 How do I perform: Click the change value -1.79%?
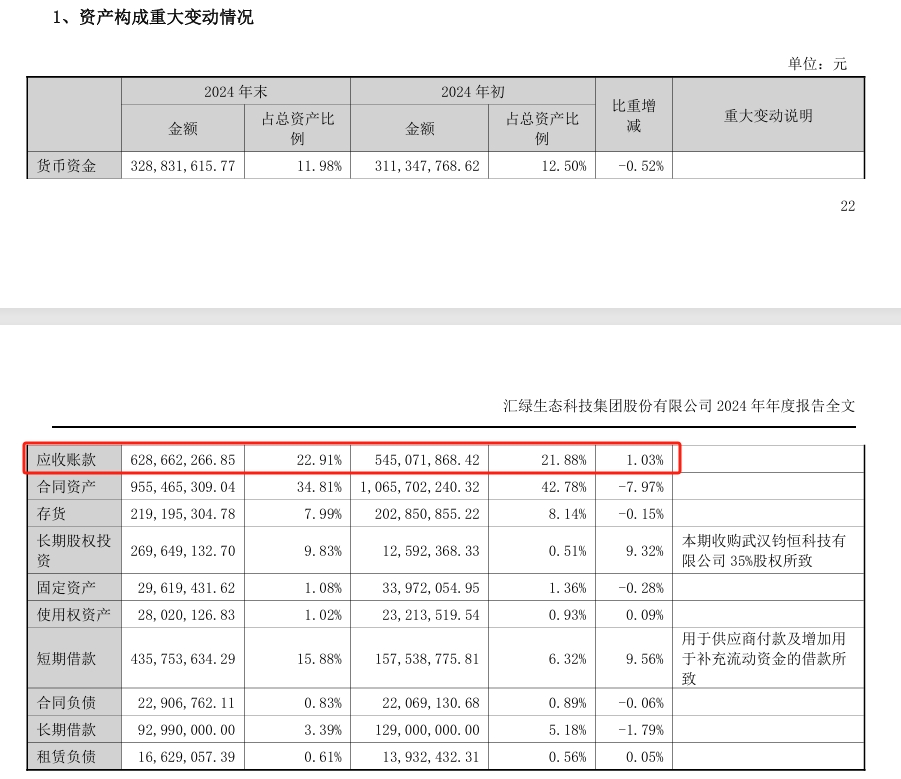coord(641,730)
